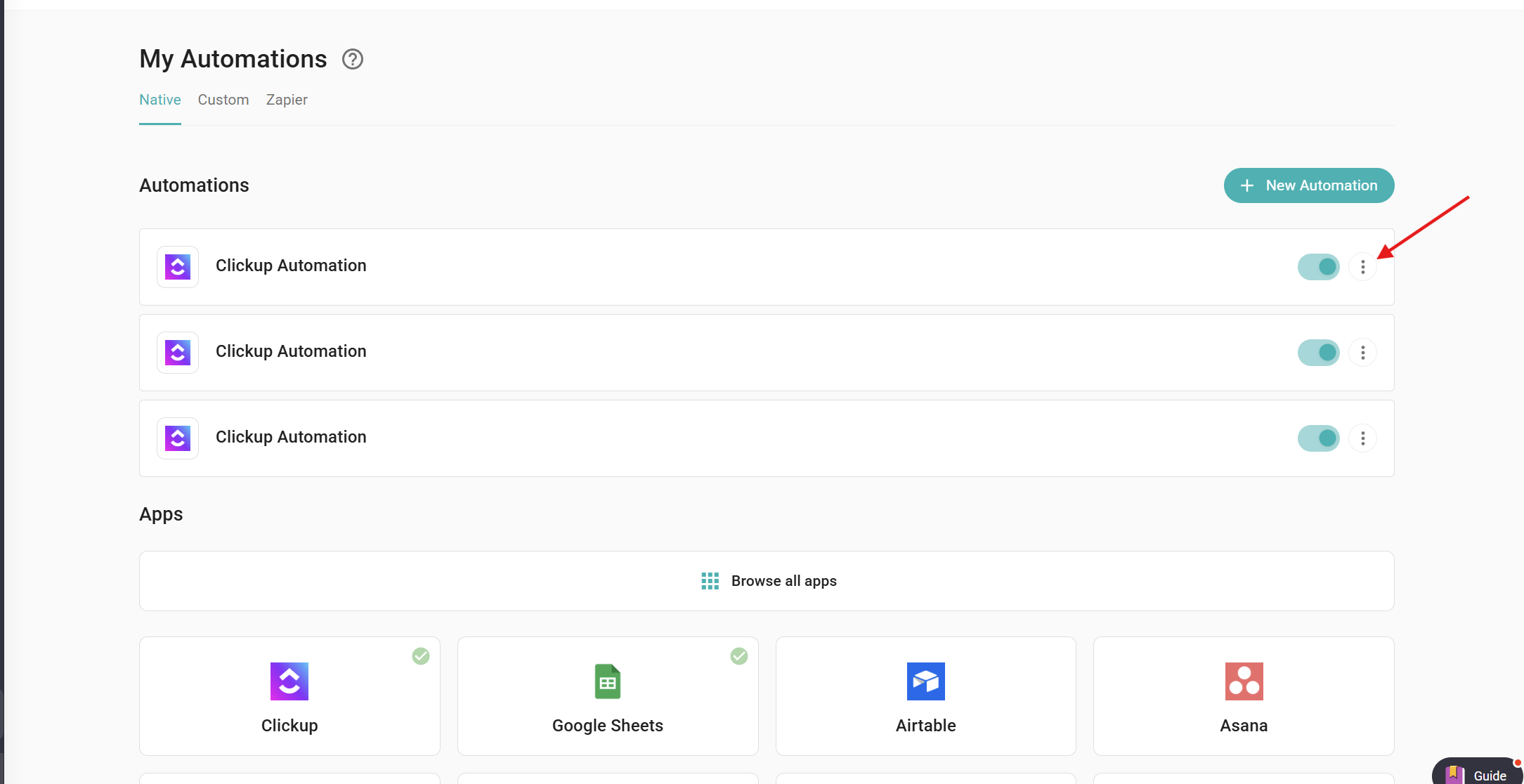Viewport: 1524px width, 784px height.
Task: Open the Google Sheets app card
Action: [608, 696]
